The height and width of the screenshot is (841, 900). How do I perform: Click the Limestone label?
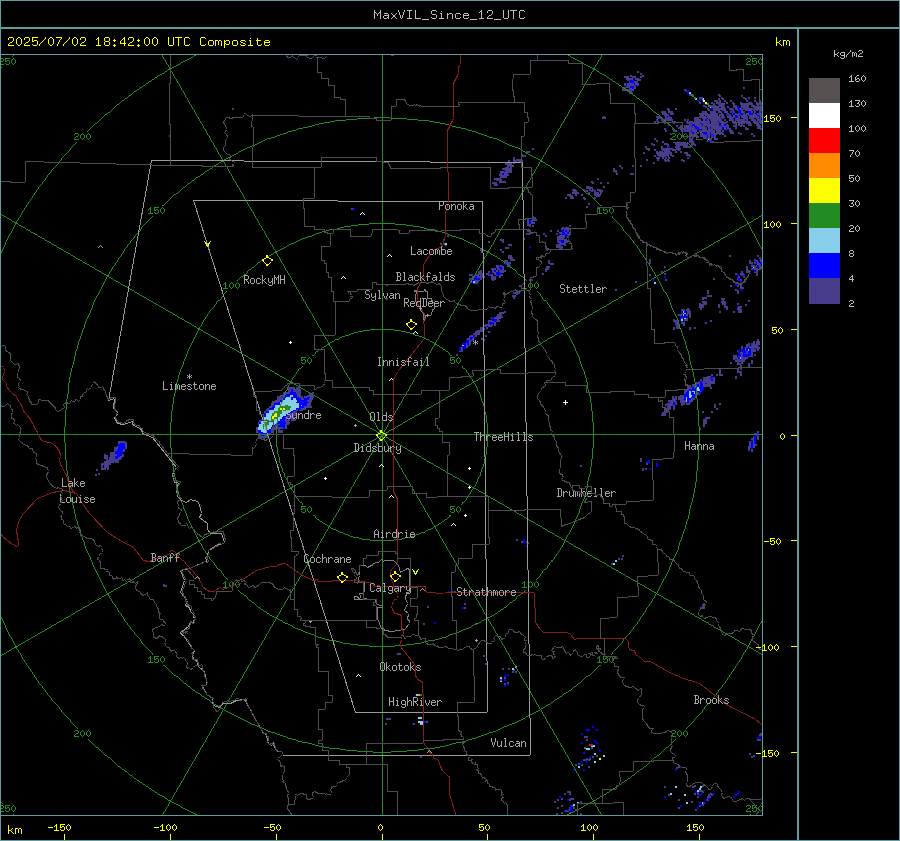(189, 386)
